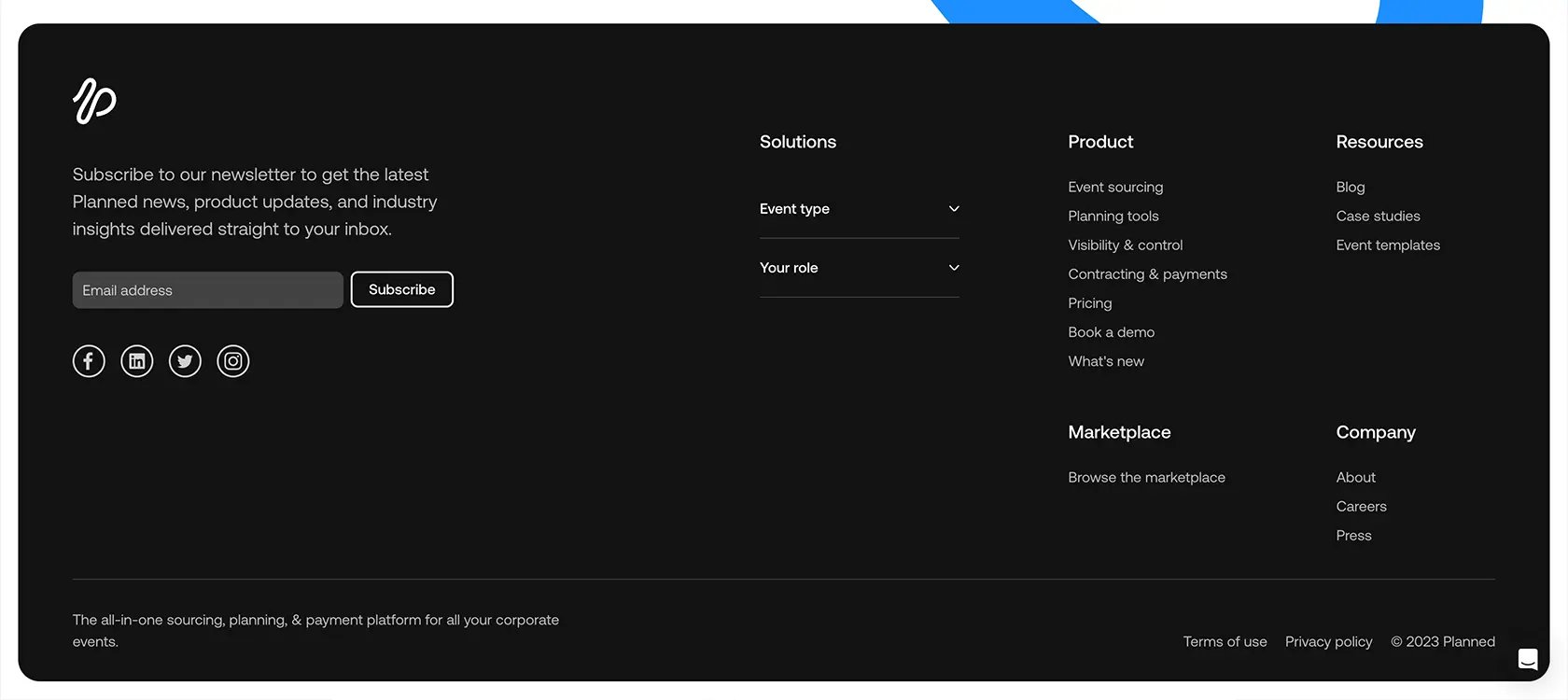This screenshot has height=700, width=1568.
Task: Expand the Event type dropdown
Action: (x=860, y=209)
